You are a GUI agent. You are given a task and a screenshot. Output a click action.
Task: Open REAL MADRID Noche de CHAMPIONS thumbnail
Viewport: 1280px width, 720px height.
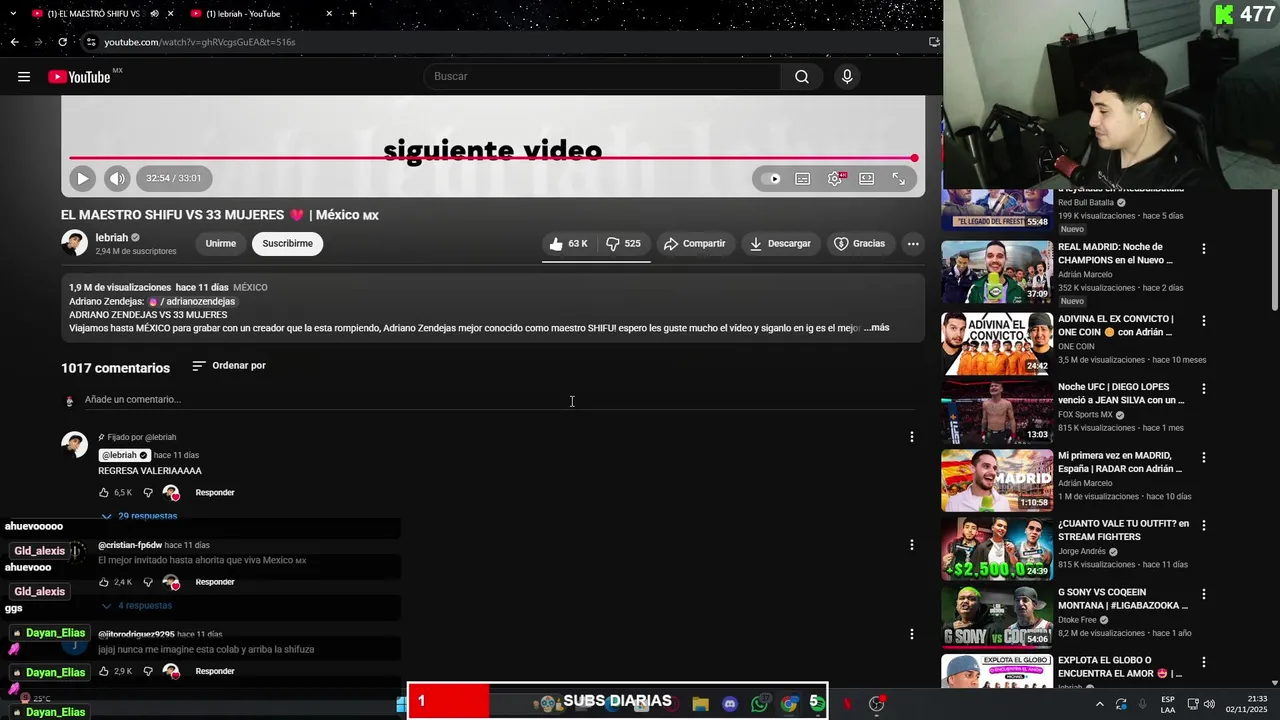coord(996,272)
